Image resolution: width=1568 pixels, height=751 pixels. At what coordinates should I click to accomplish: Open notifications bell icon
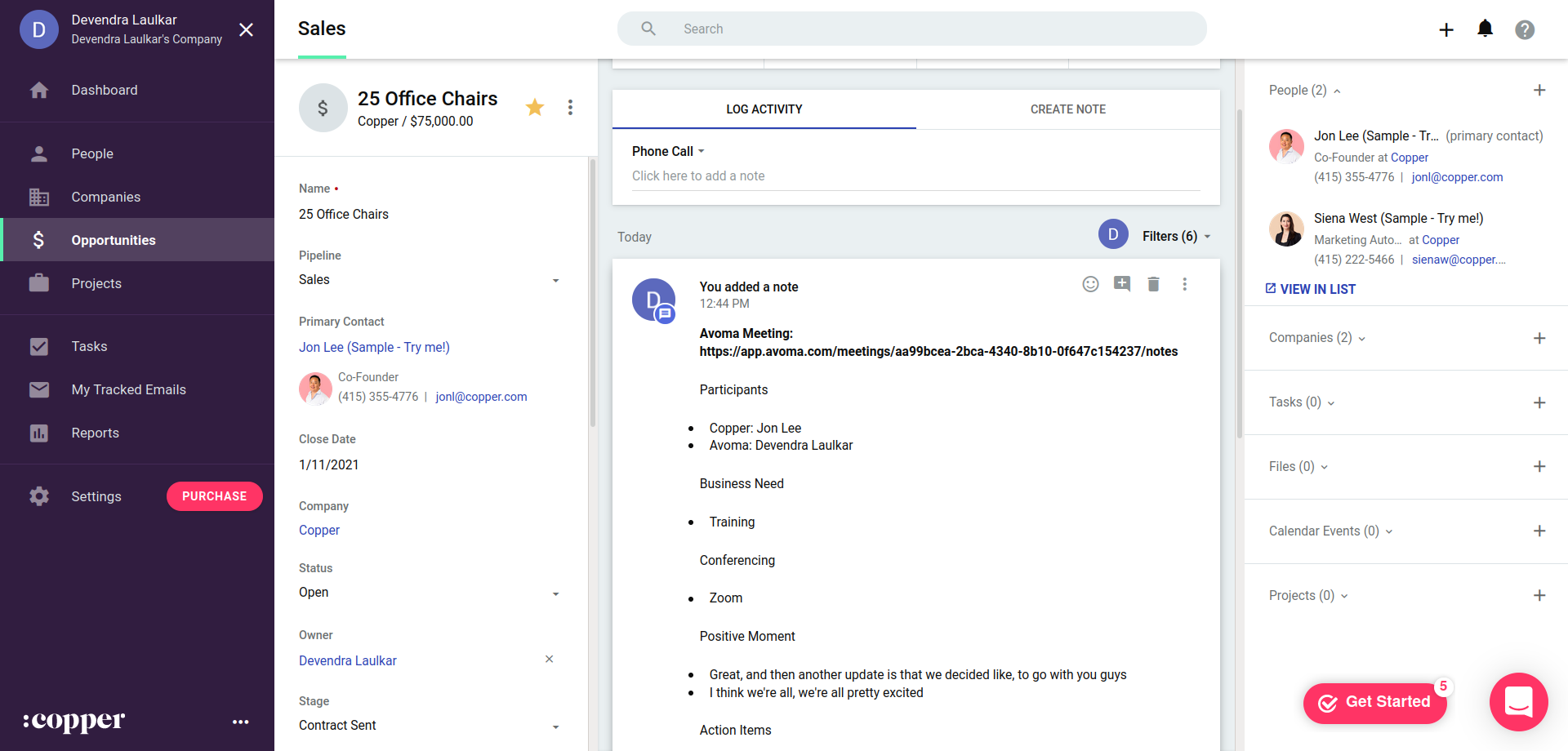pyautogui.click(x=1486, y=29)
